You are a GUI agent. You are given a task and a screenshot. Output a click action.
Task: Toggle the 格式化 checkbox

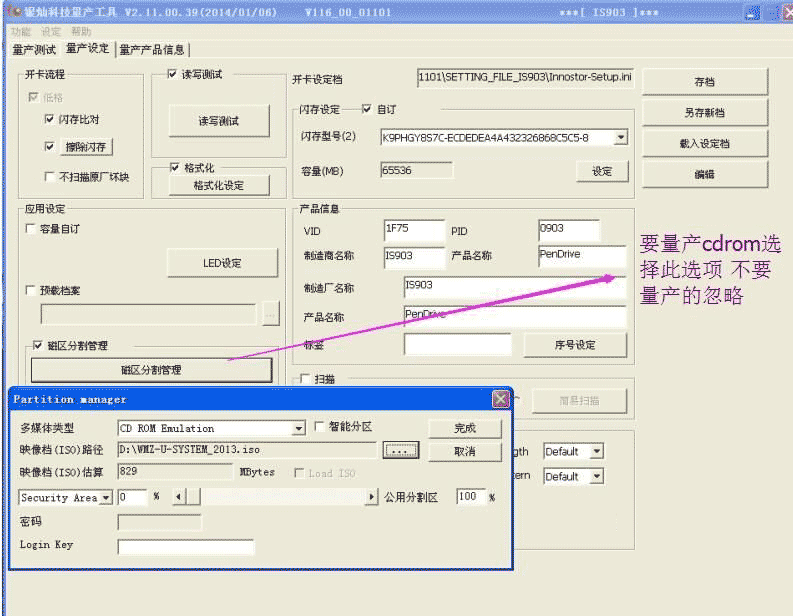174,167
